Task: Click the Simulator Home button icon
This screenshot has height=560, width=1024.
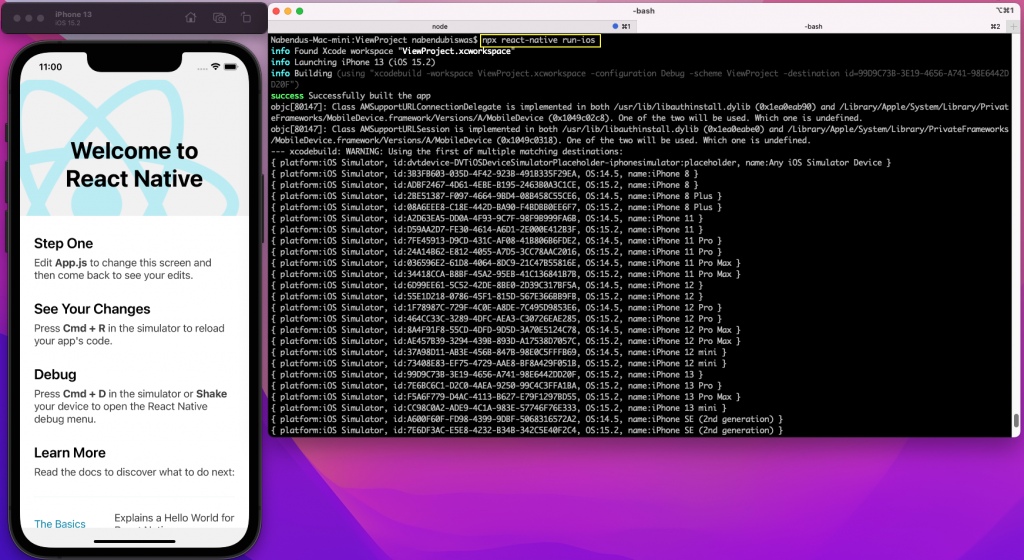Action: pyautogui.click(x=191, y=18)
